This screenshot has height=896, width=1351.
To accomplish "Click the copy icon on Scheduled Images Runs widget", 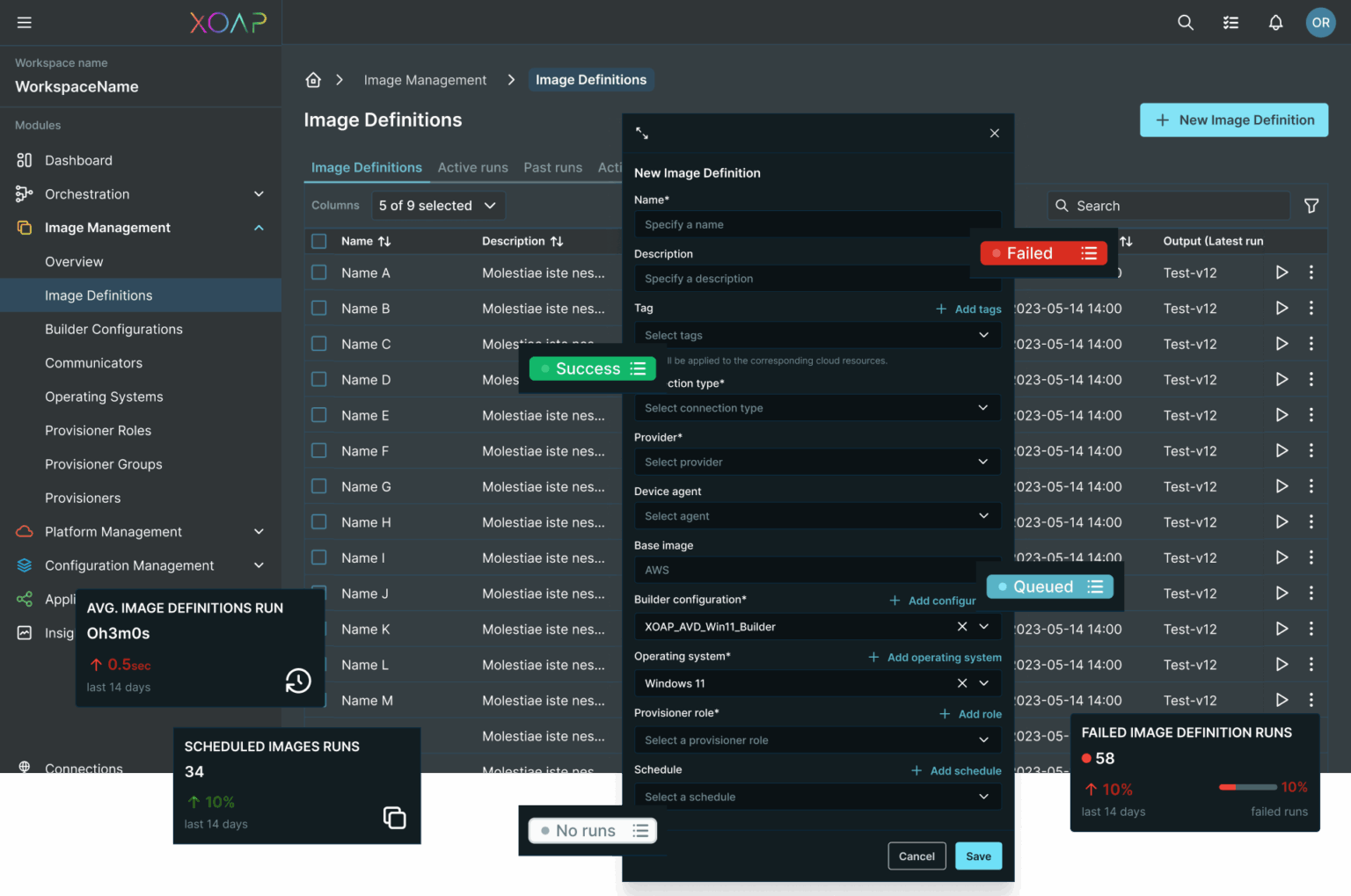I will (395, 817).
